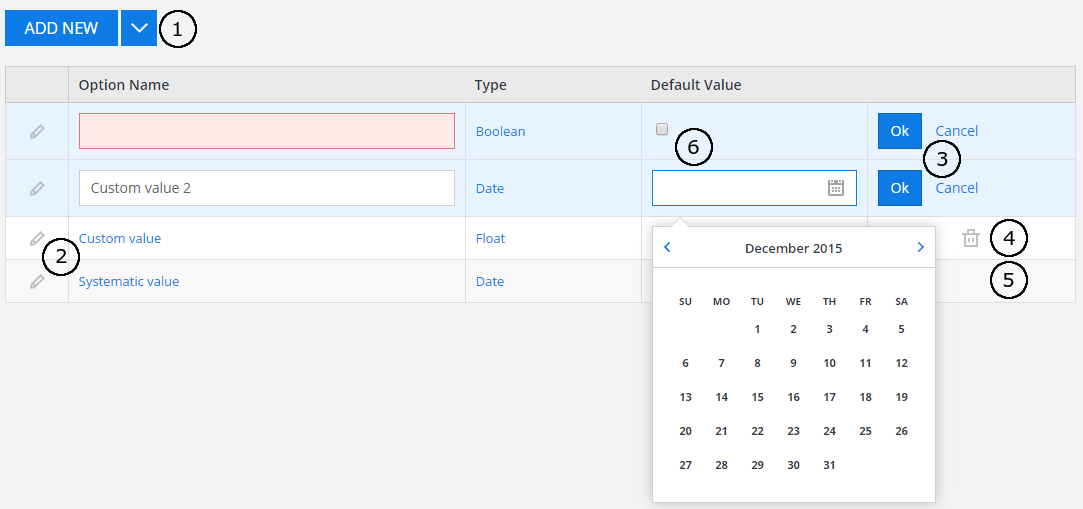The height and width of the screenshot is (509, 1083).
Task: Click the pencil icon in the Boolean row
Action: click(37, 131)
